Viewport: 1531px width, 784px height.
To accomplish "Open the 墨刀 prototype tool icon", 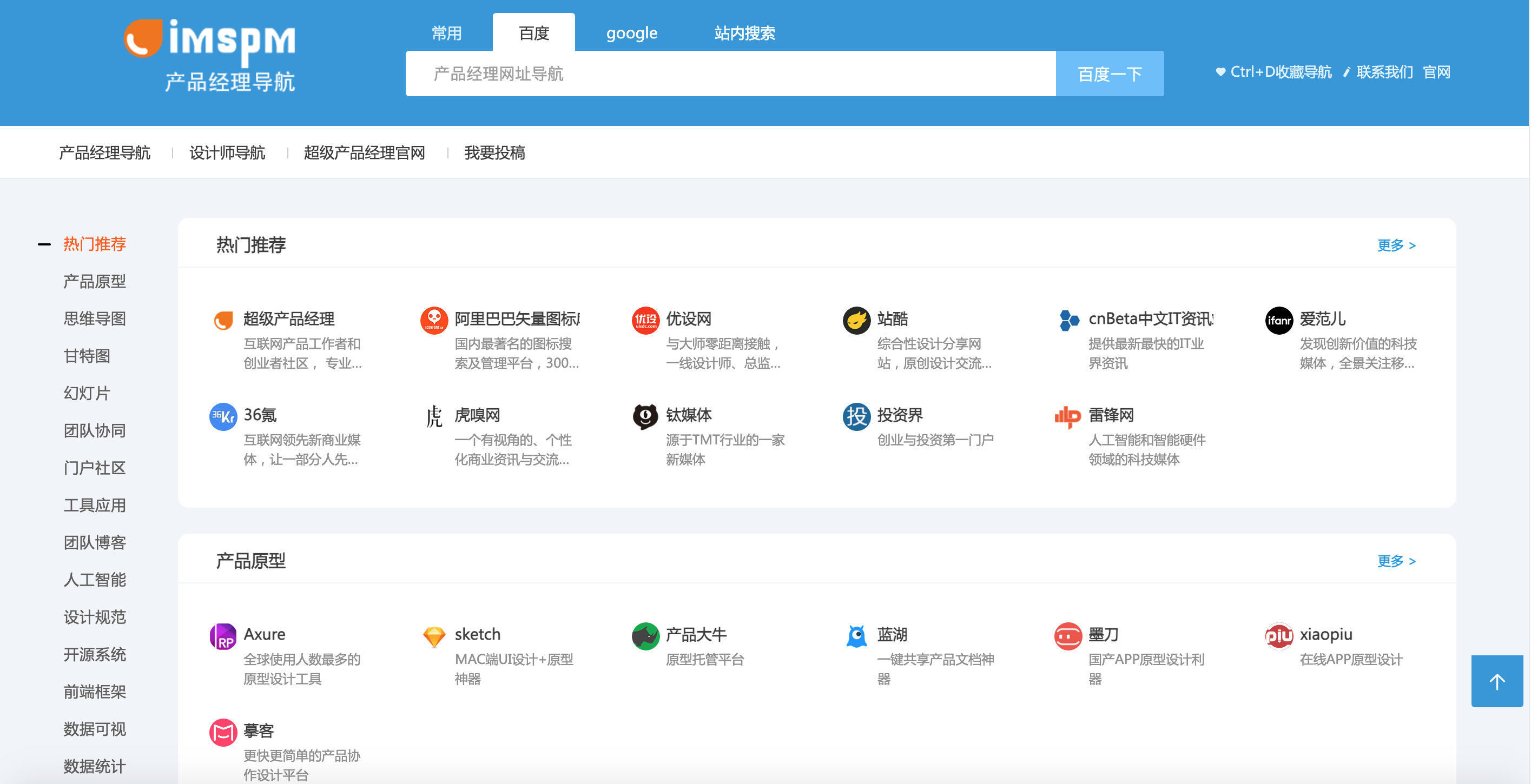I will 1067,635.
